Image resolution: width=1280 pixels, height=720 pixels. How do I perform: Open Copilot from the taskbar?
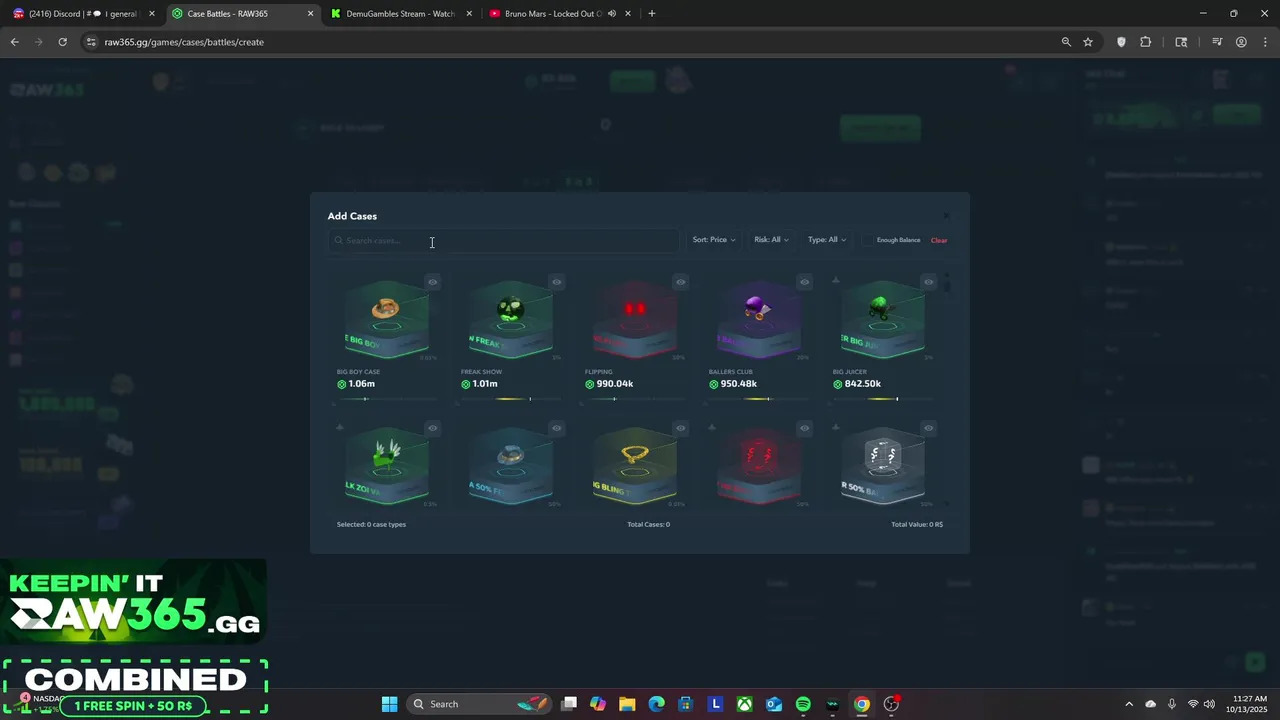tap(598, 704)
